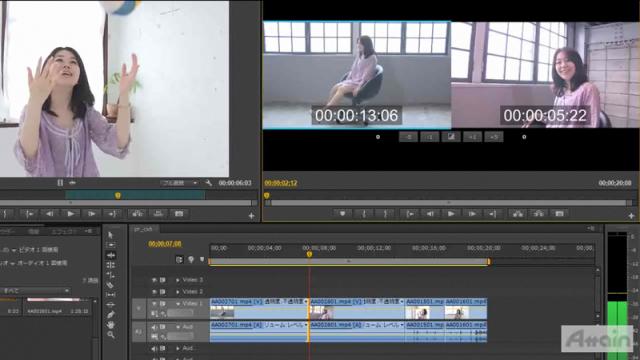This screenshot has height=360, width=640.
Task: Click the Program monitor zoom scroll bar
Action: click(x=449, y=203)
